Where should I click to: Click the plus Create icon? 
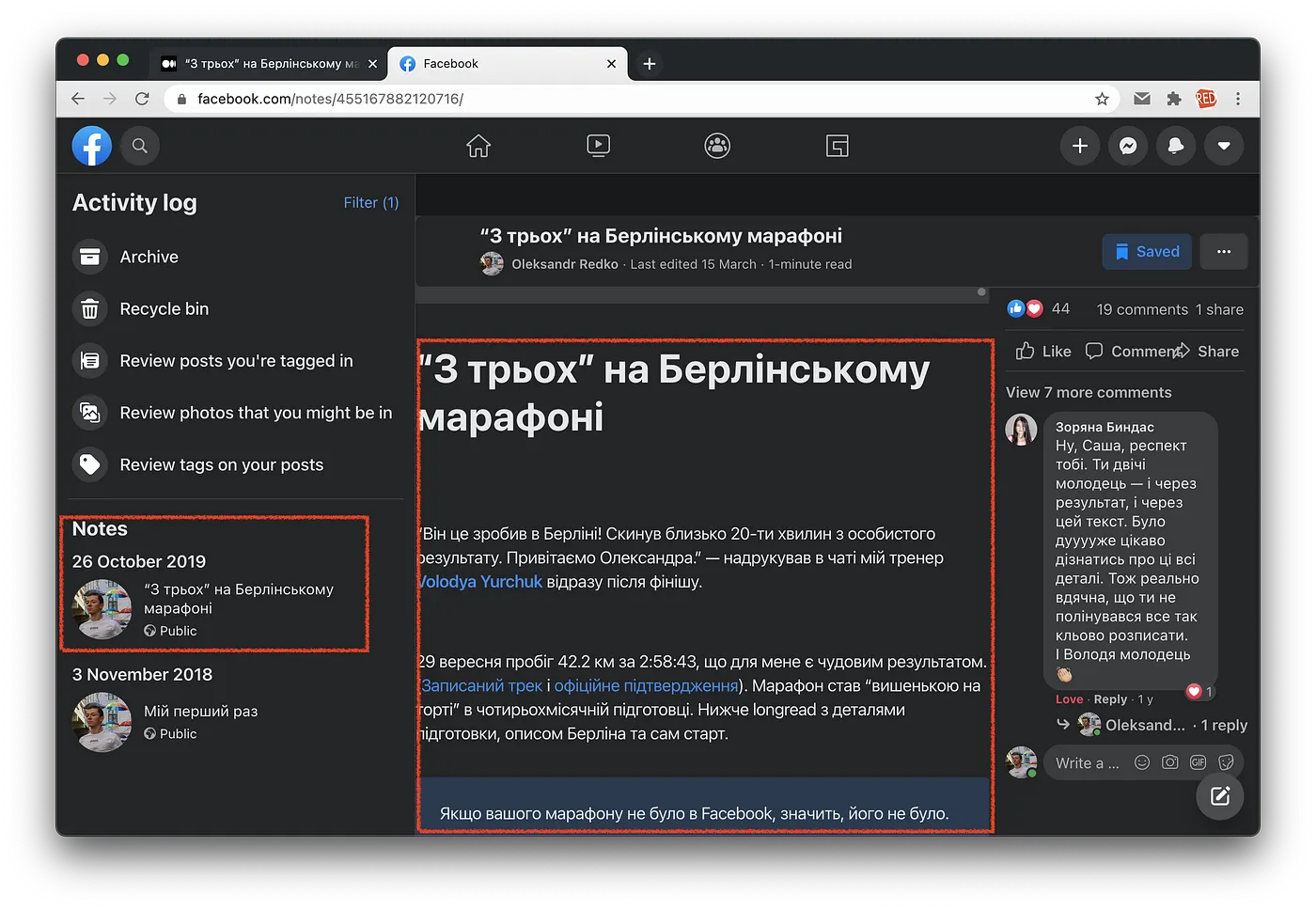1080,146
